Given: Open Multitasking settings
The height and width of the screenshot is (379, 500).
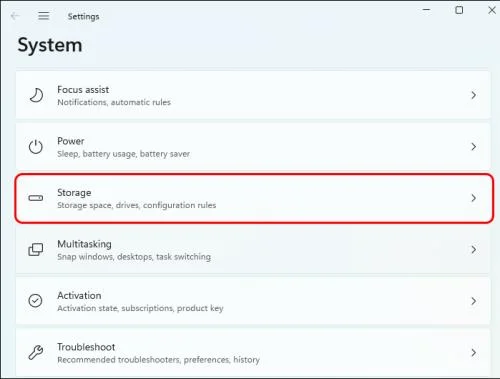Looking at the screenshot, I should 253,250.
